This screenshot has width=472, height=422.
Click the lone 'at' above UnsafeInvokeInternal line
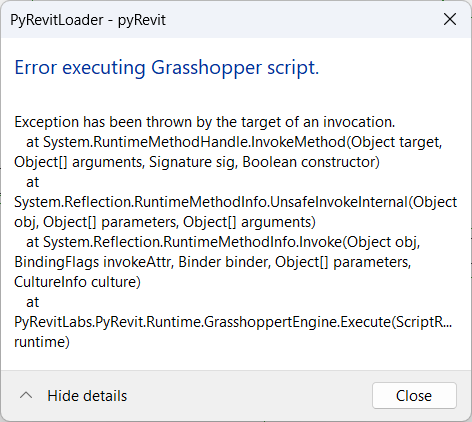click(33, 182)
